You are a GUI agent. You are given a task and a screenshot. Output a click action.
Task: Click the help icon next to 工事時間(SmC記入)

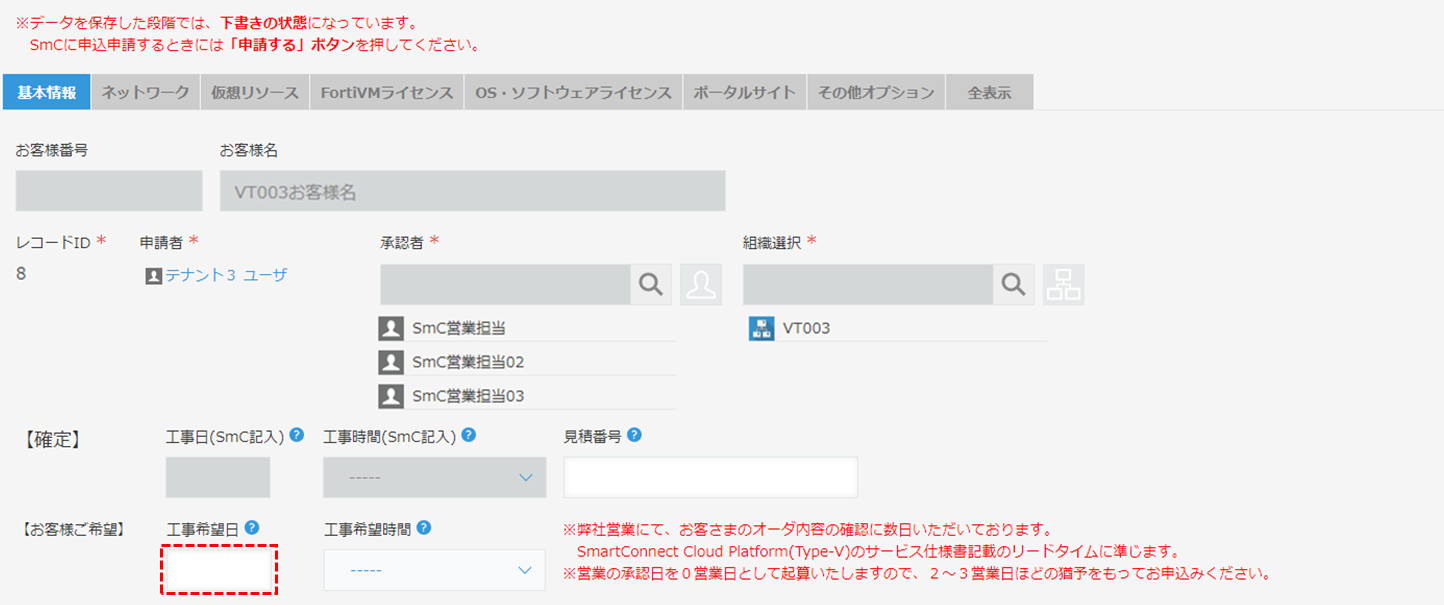point(468,436)
